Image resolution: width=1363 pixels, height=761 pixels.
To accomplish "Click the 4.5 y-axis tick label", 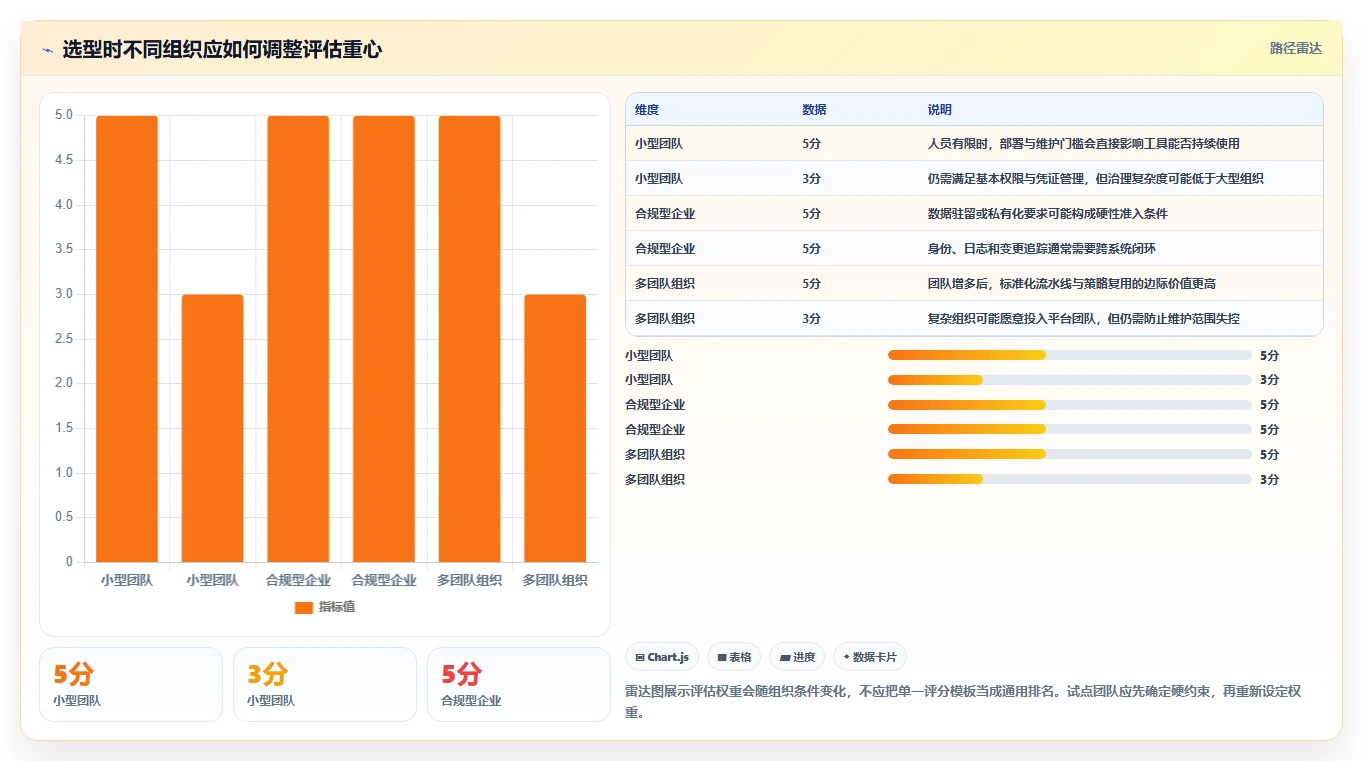I will (x=63, y=160).
